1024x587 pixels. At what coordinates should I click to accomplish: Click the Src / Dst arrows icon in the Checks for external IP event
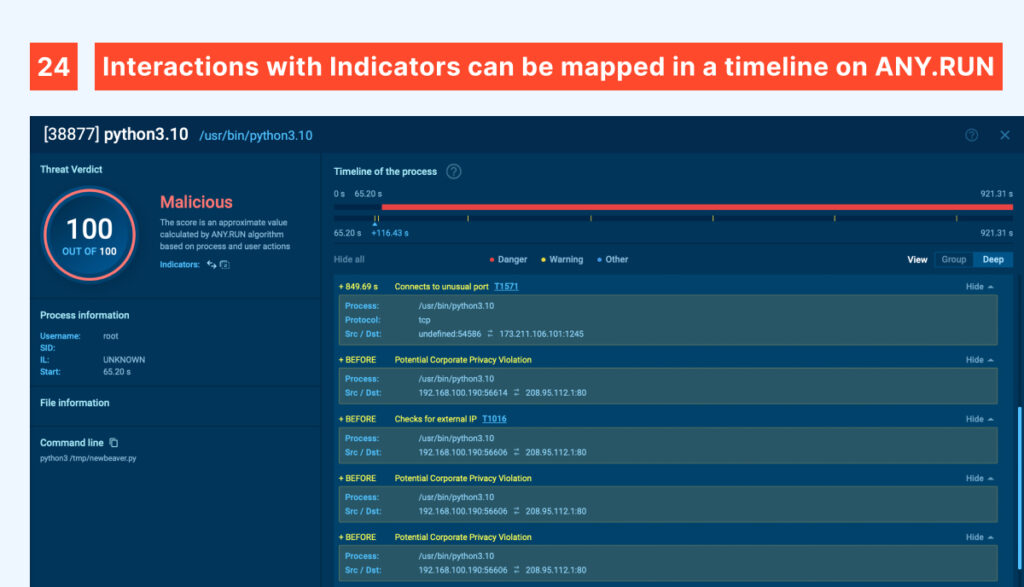point(516,452)
